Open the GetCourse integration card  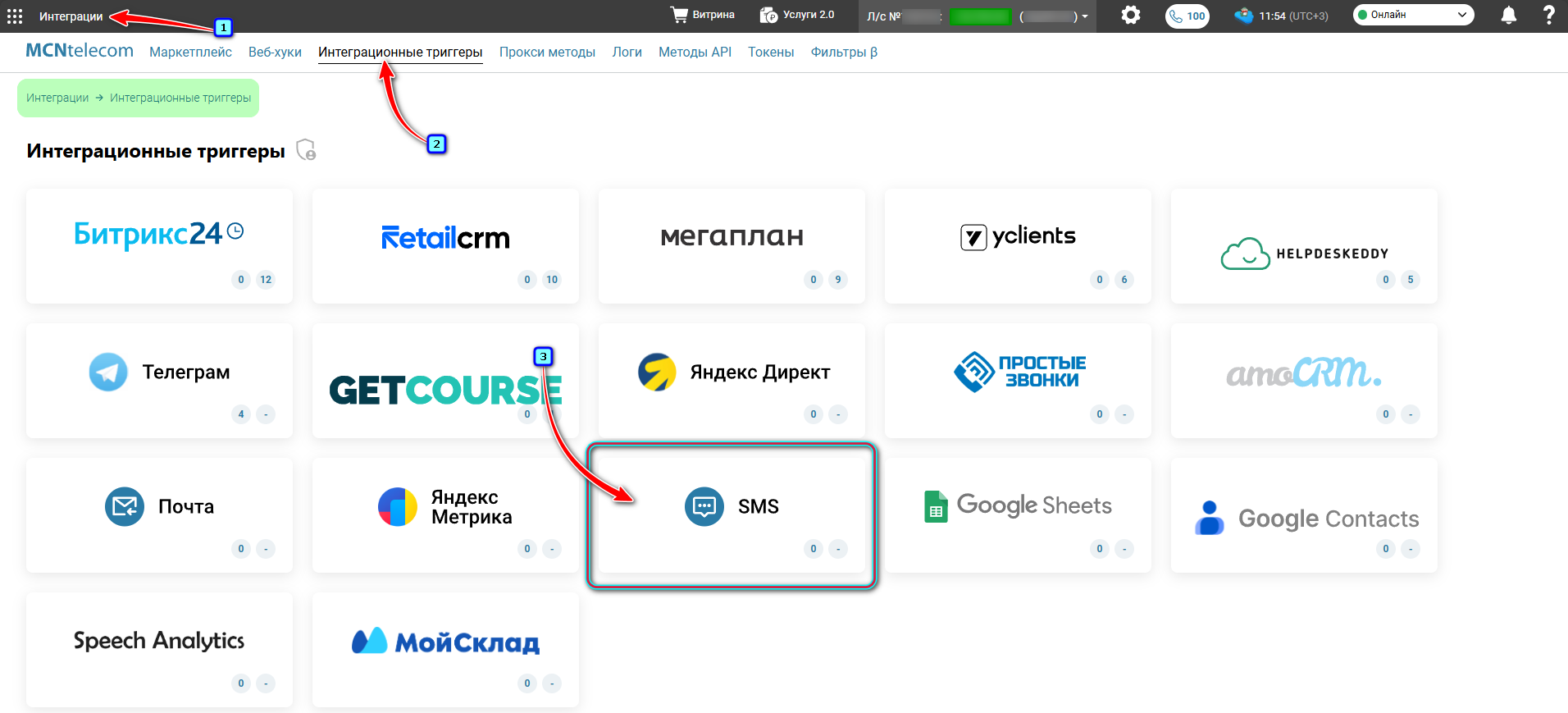click(445, 381)
